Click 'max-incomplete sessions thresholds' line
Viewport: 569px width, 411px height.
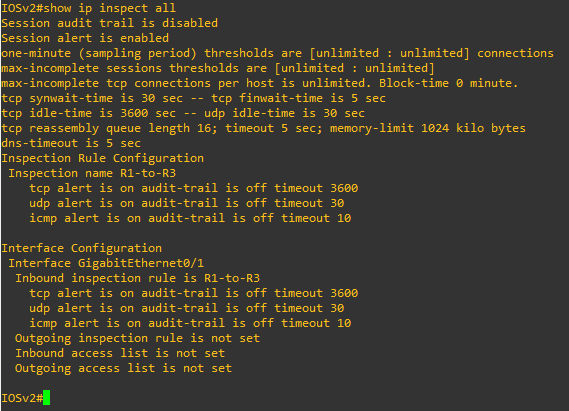218,68
